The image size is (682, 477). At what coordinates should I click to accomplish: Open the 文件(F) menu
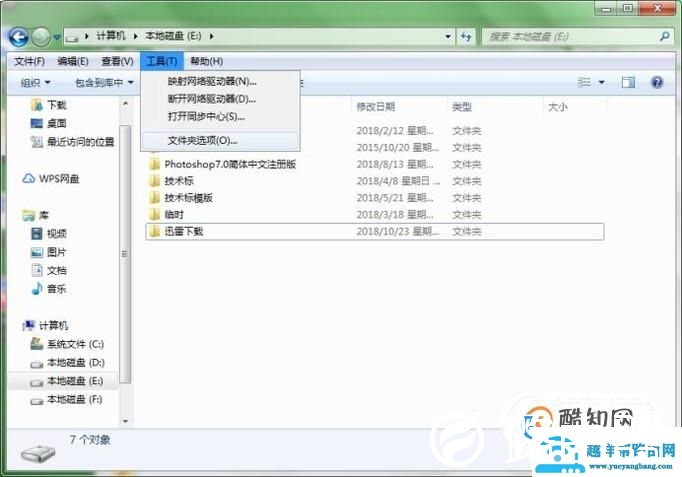[x=29, y=61]
